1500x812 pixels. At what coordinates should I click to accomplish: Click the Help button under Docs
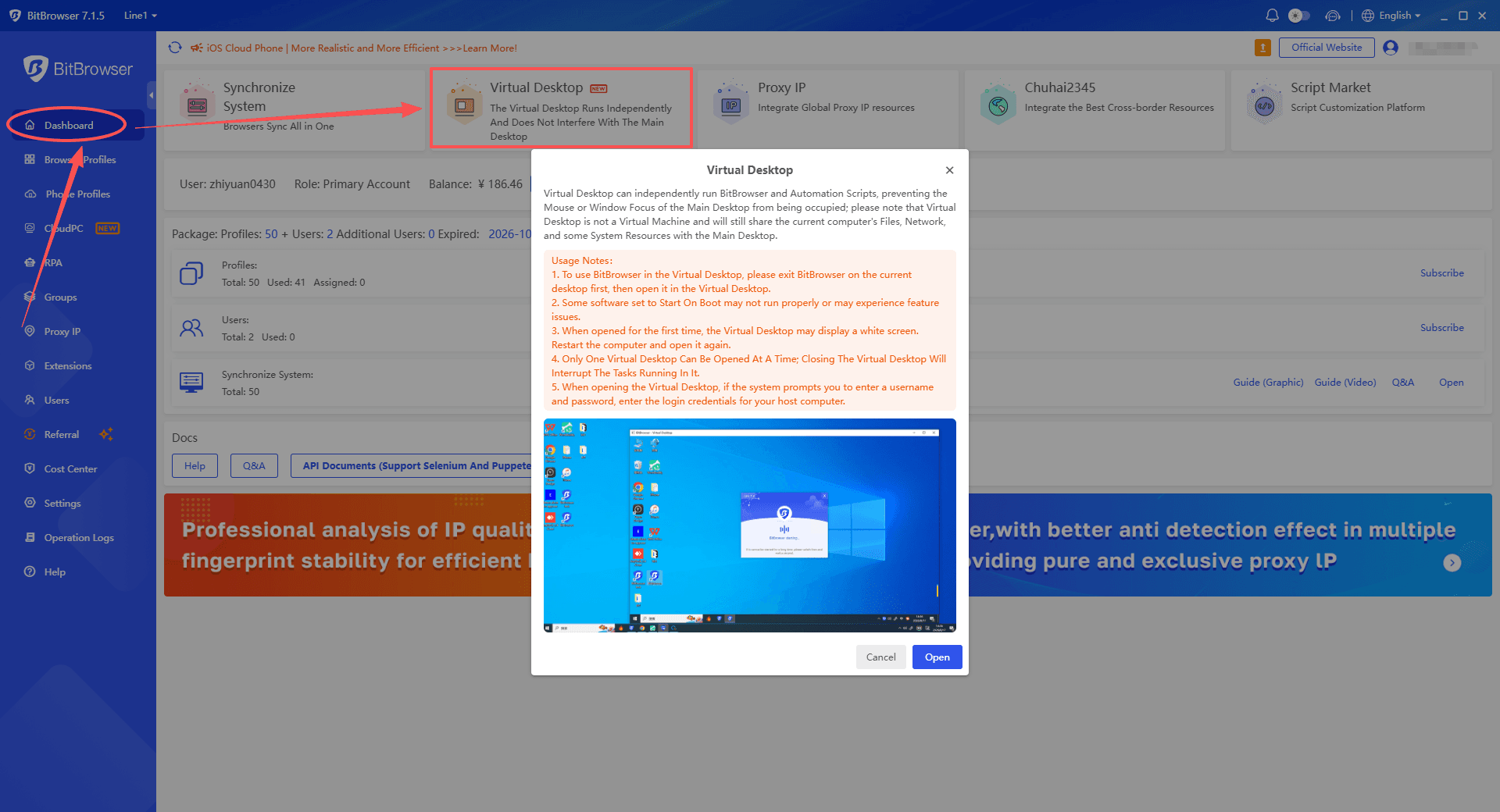[x=195, y=465]
